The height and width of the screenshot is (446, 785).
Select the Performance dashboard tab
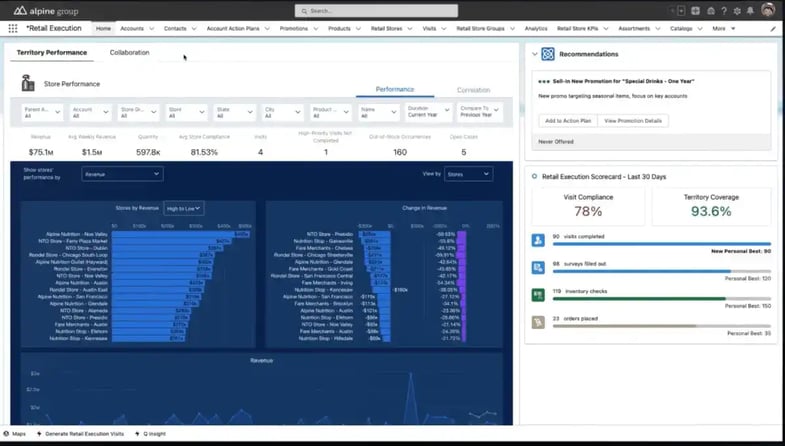(x=395, y=89)
